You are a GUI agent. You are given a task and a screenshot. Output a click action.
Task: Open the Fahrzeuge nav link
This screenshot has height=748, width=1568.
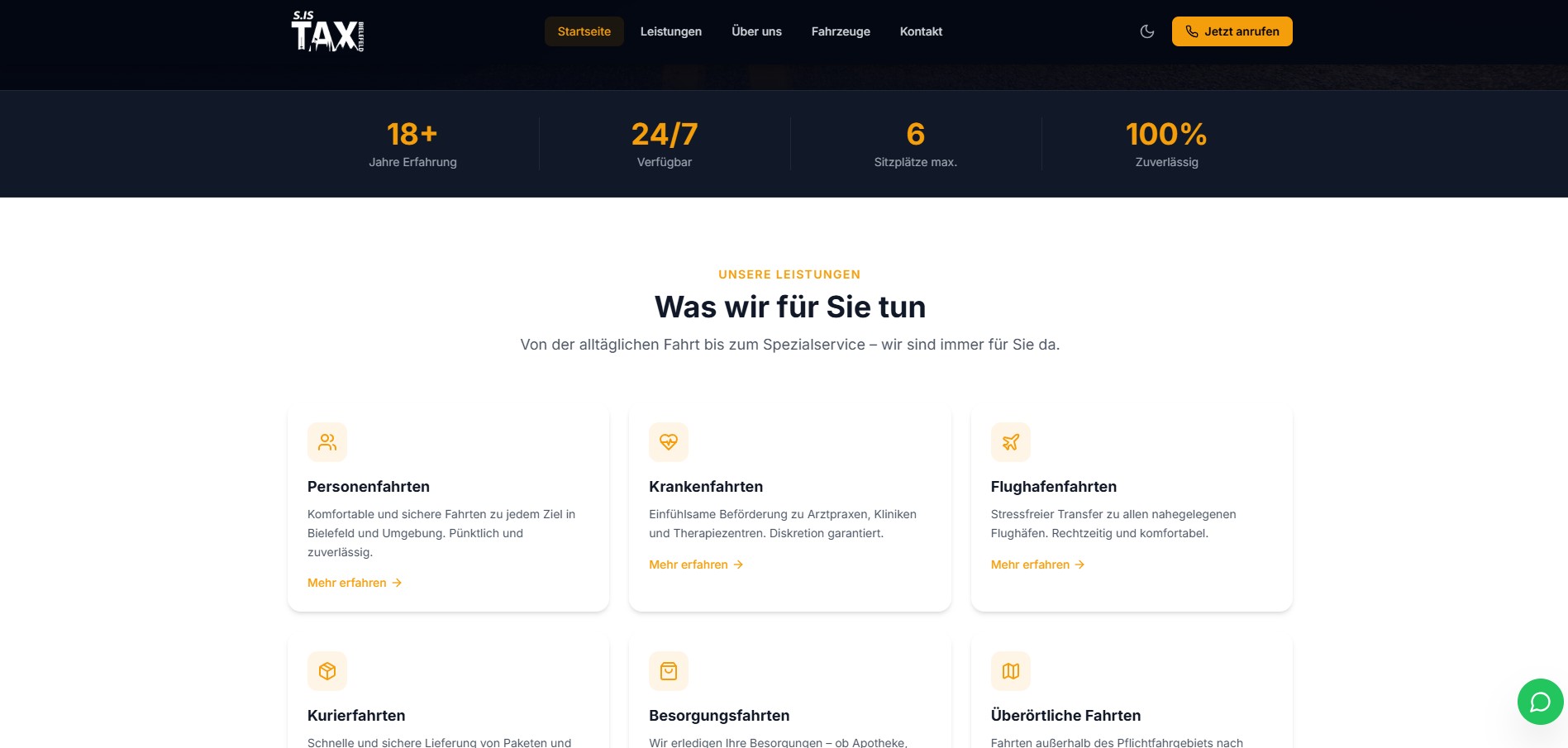841,31
